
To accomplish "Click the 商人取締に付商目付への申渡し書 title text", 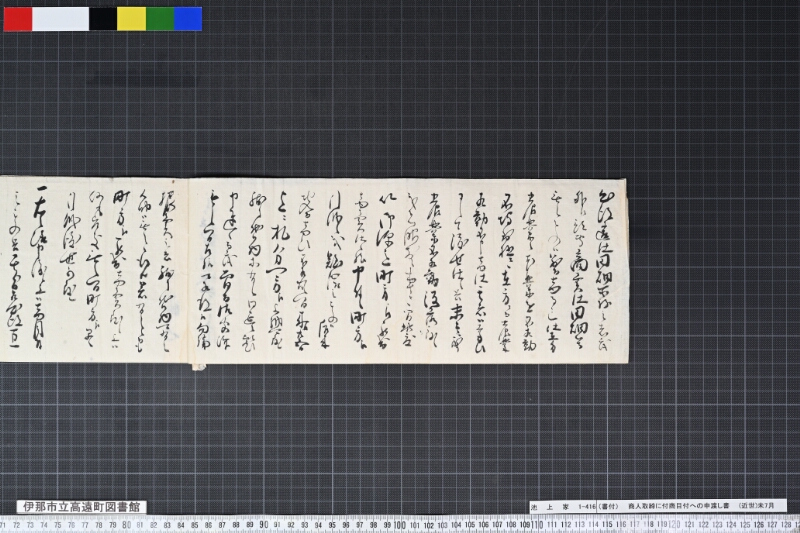I will [681, 506].
